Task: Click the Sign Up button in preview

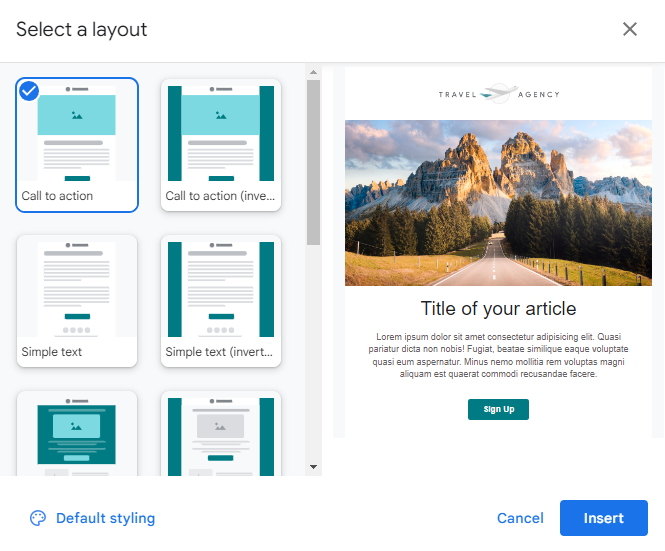Action: click(x=498, y=409)
